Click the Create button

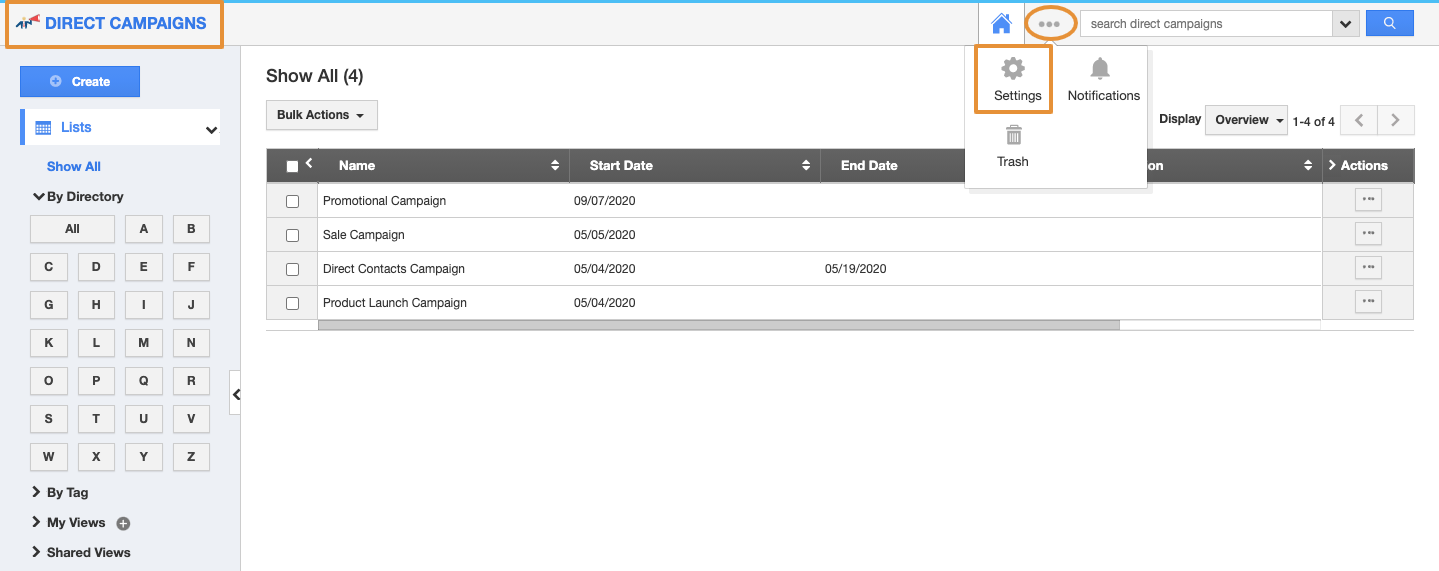click(80, 81)
